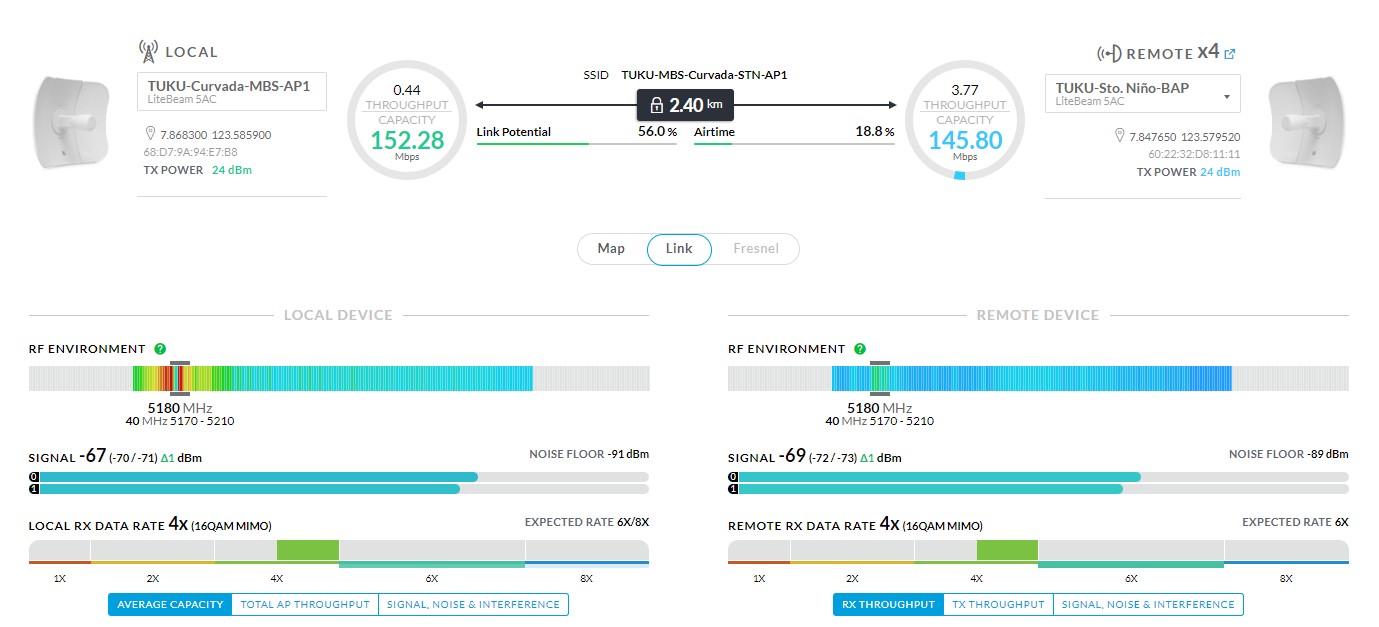Click the local 5180 MHz spectrum marker

[x=180, y=378]
